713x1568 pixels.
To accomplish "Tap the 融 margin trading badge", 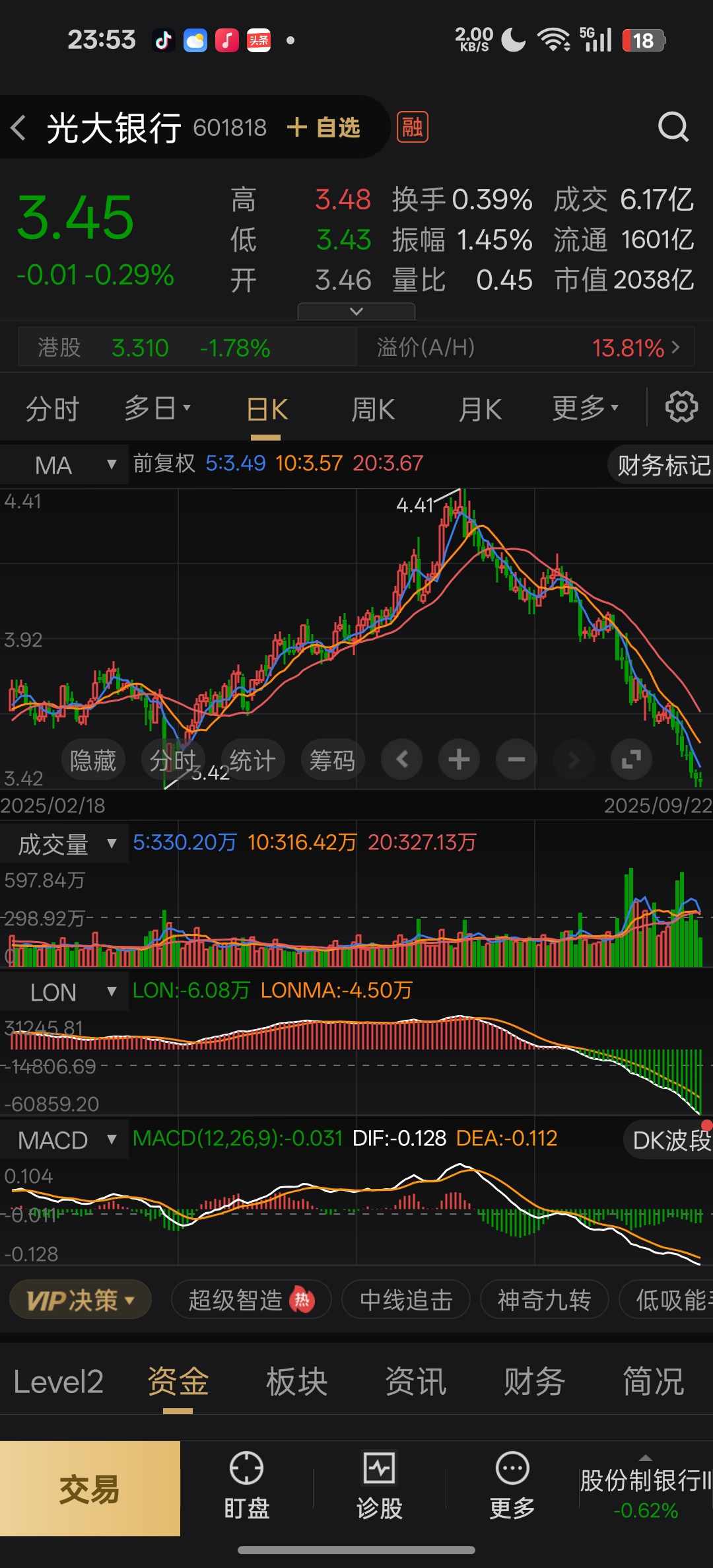I will pyautogui.click(x=413, y=127).
